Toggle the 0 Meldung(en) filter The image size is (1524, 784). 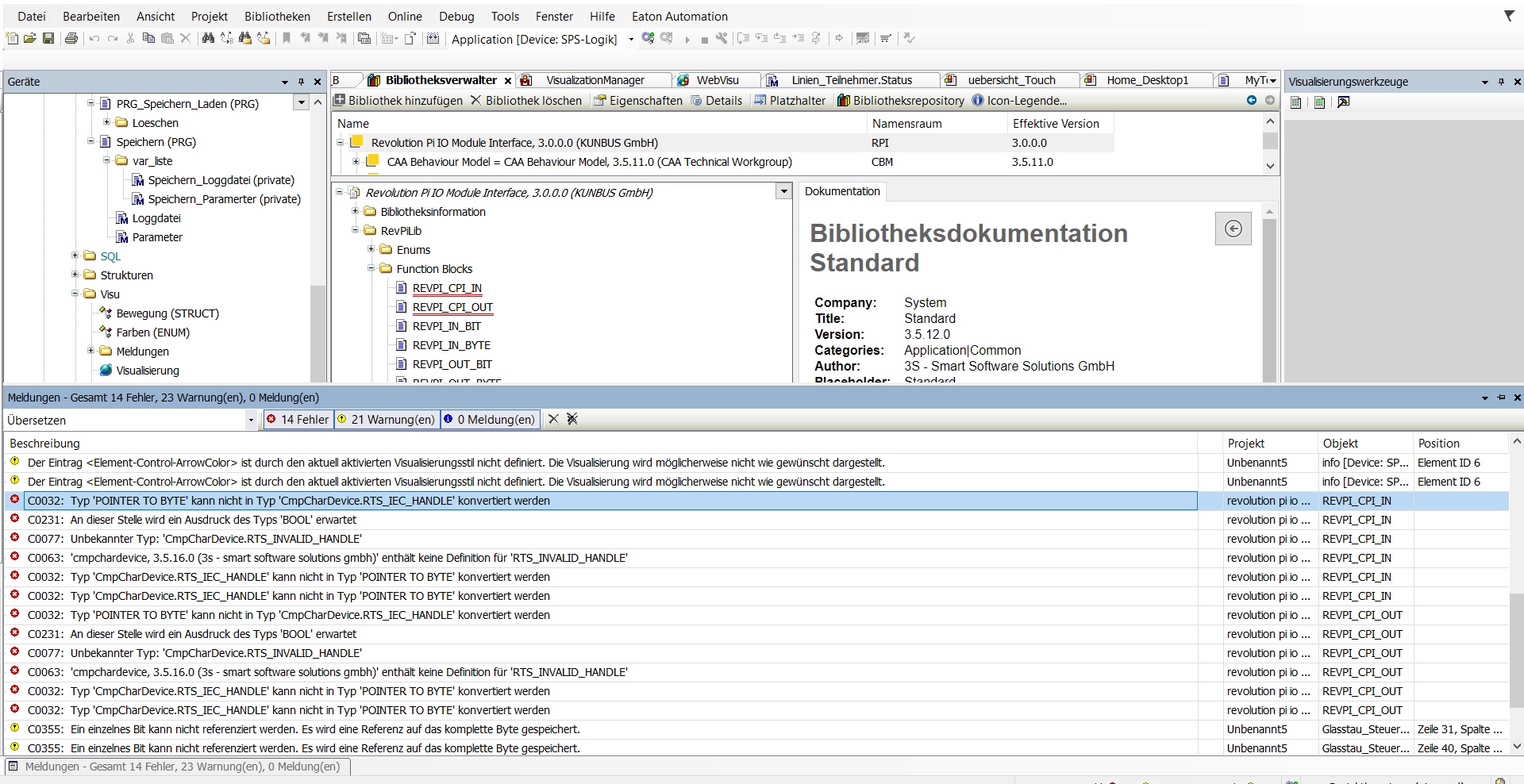pos(490,419)
